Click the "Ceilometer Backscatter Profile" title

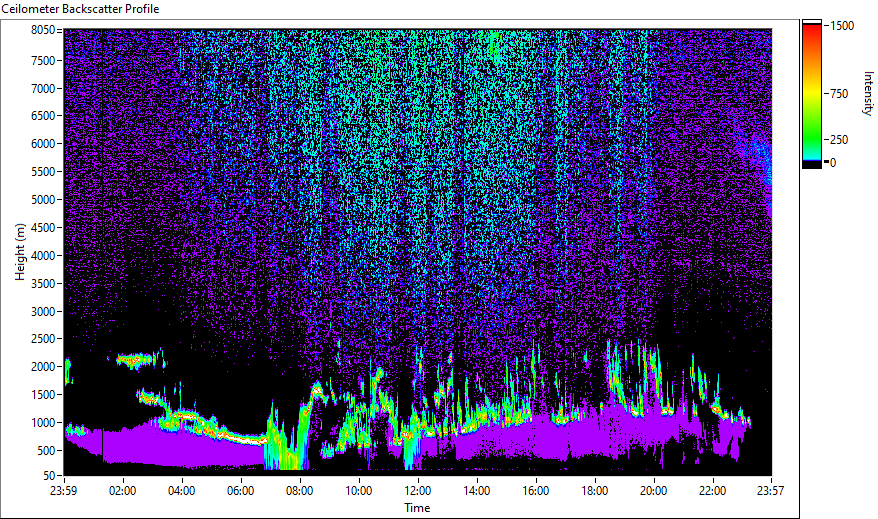click(x=80, y=9)
